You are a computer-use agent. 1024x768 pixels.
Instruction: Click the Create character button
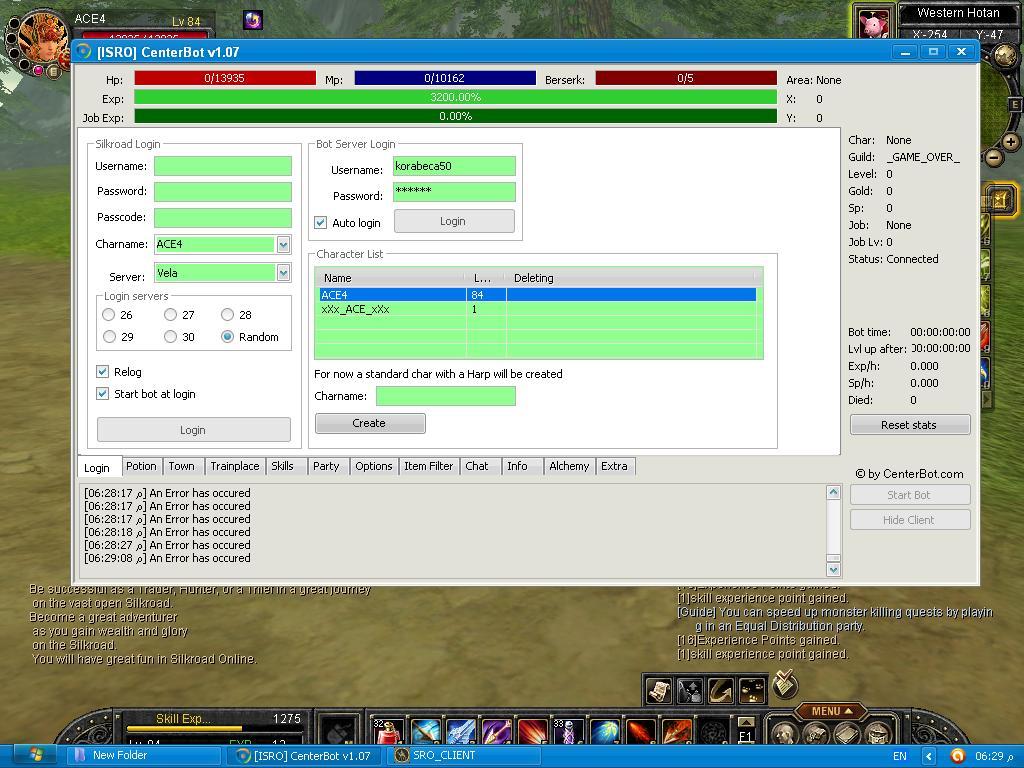click(370, 423)
